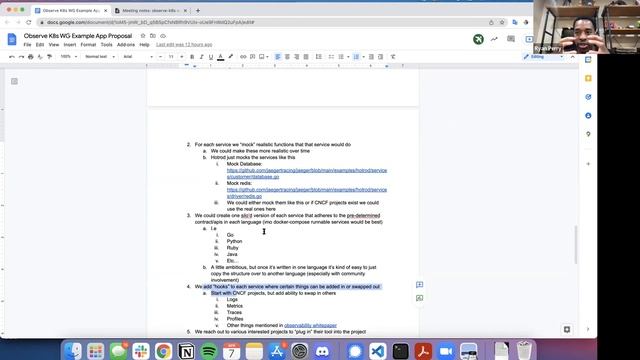640x360 pixels.
Task: Open the 'Last edit was 12 hours ago' link
Action: coord(184,44)
